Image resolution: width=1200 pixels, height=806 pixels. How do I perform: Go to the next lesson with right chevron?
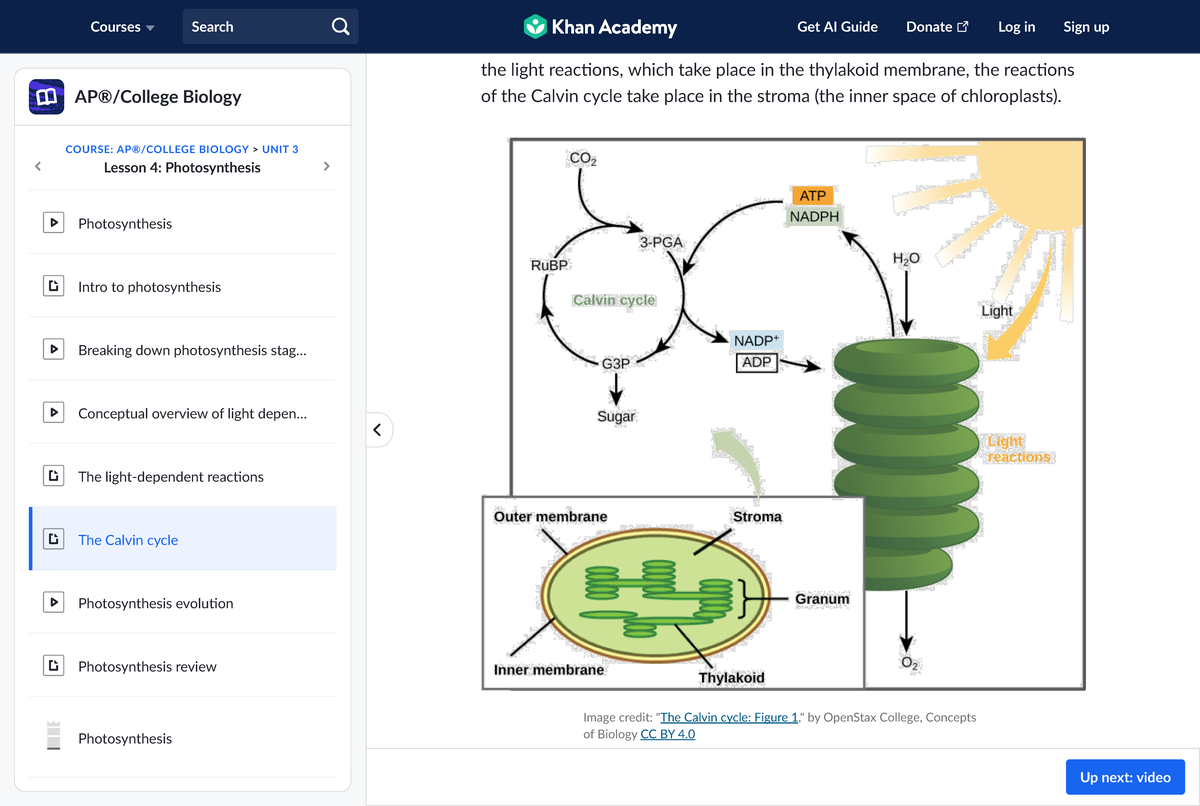pos(326,166)
